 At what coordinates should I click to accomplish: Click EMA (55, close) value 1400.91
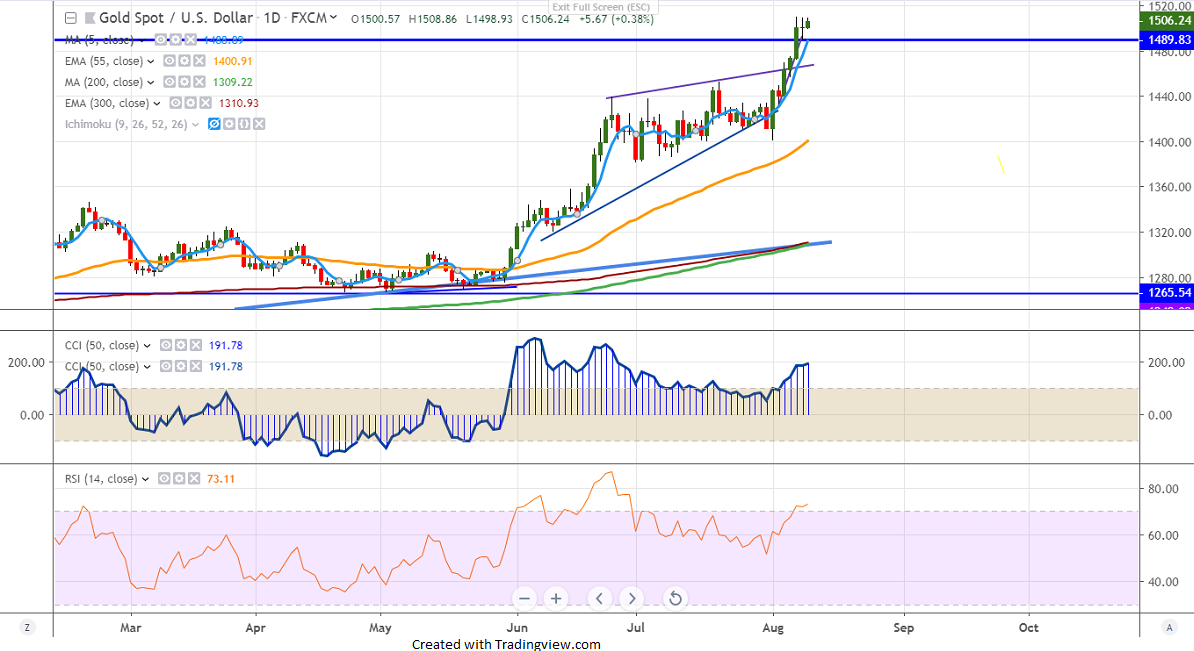pos(233,61)
